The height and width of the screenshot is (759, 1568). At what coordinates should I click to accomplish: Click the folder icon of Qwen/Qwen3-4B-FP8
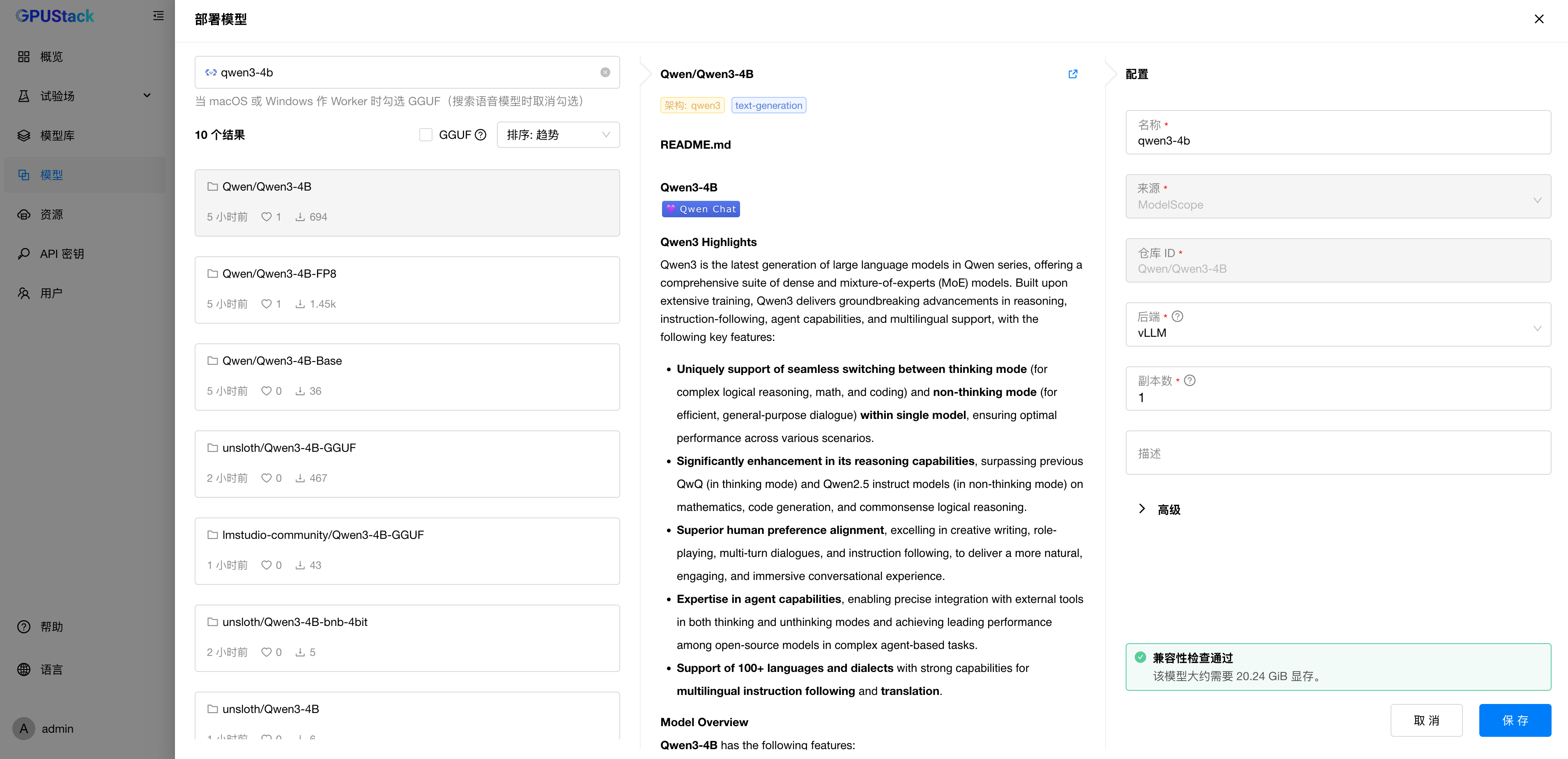point(212,274)
